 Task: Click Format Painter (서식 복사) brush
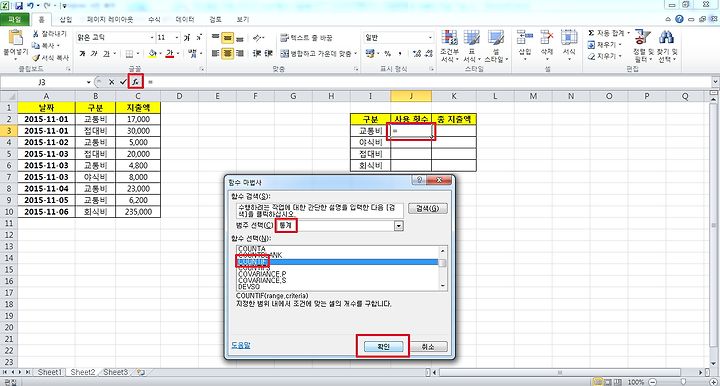coord(36,57)
